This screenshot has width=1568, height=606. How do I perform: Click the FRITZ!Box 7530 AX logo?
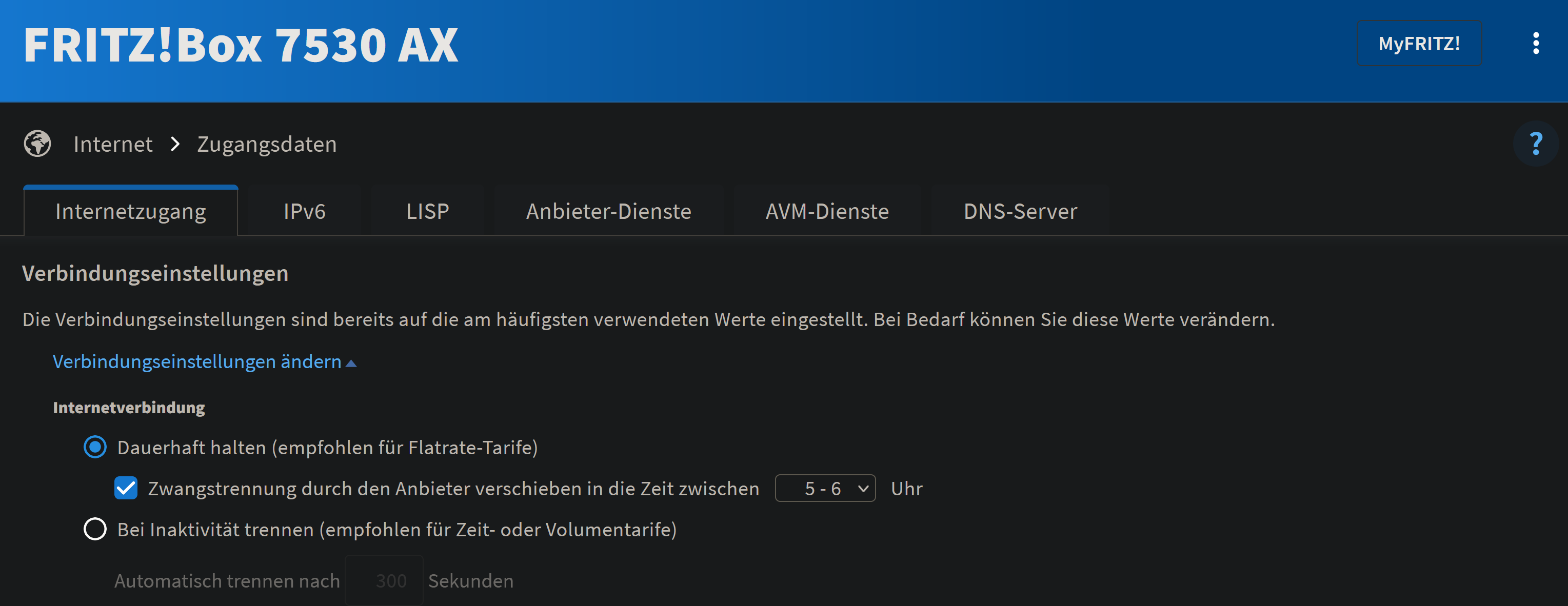[241, 46]
